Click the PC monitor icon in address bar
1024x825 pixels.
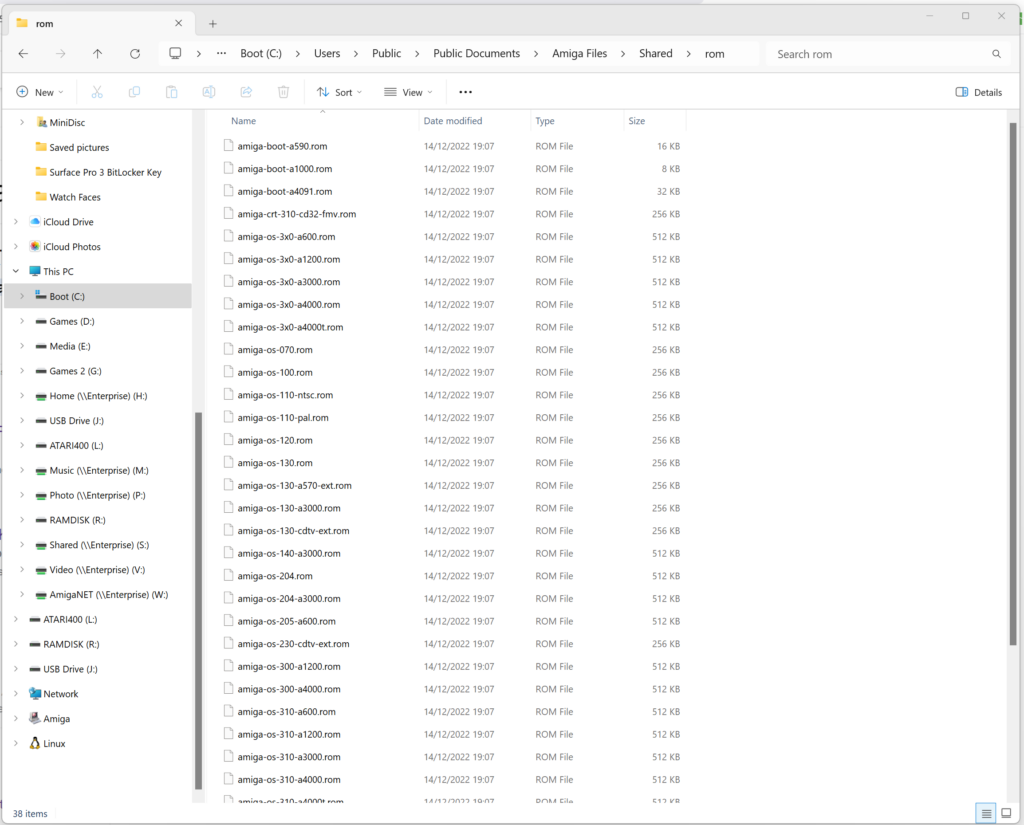coord(175,54)
